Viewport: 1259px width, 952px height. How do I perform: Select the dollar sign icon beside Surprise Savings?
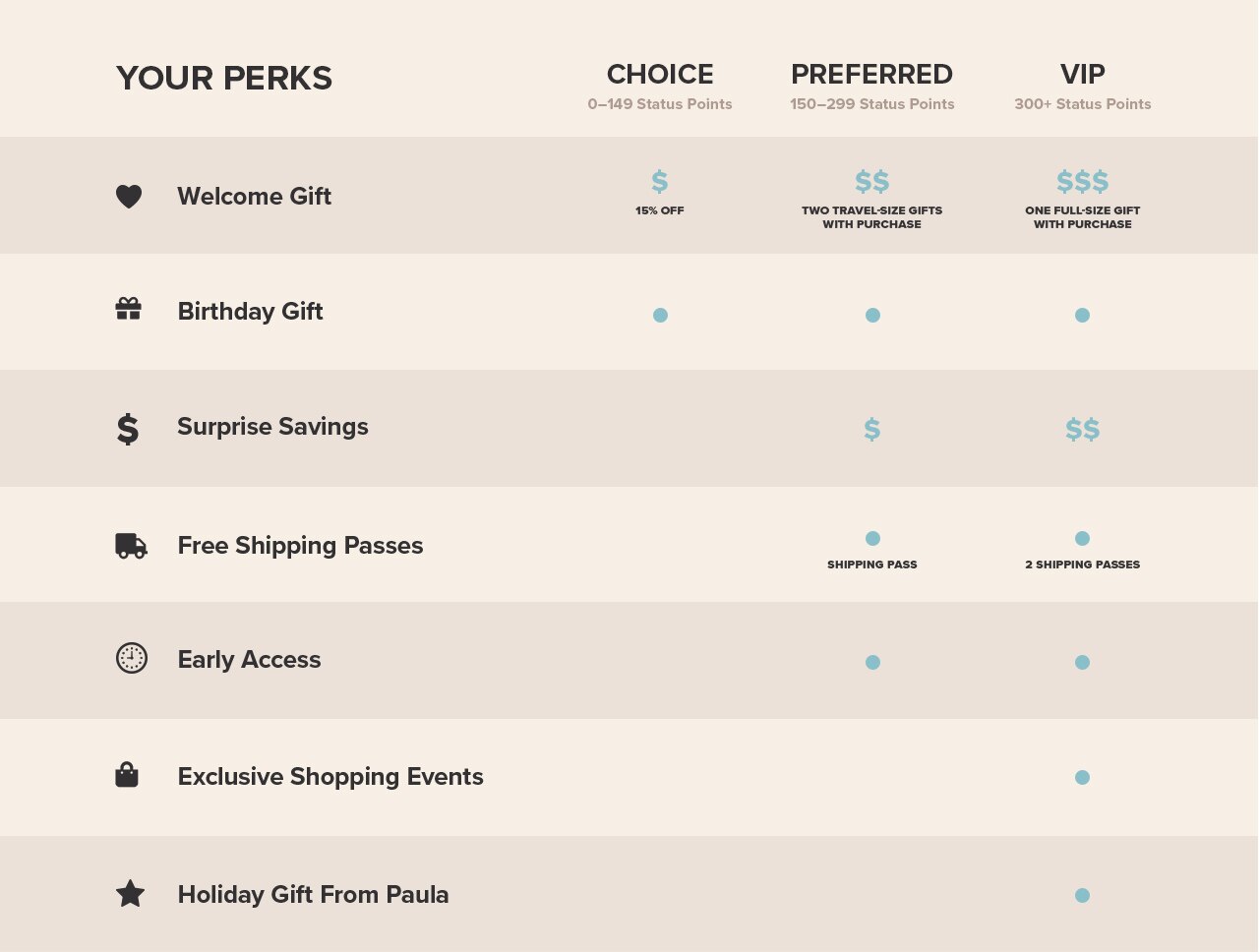click(128, 429)
